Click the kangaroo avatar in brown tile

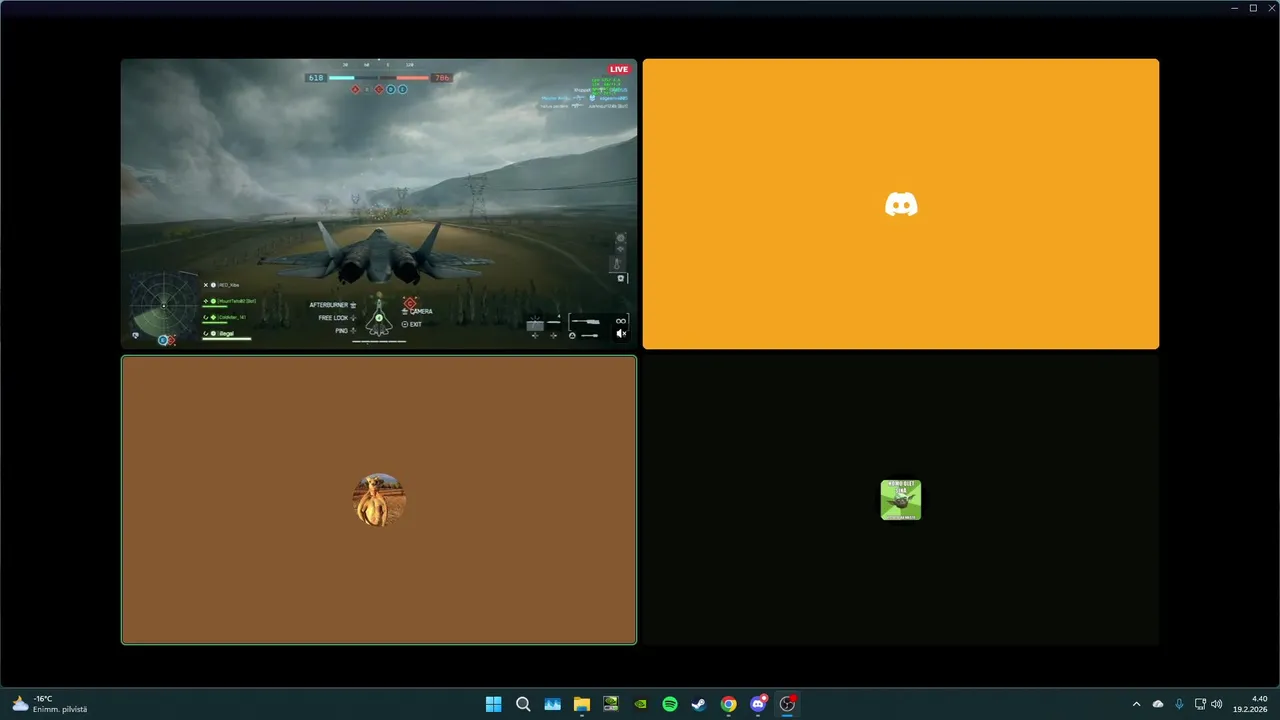380,500
